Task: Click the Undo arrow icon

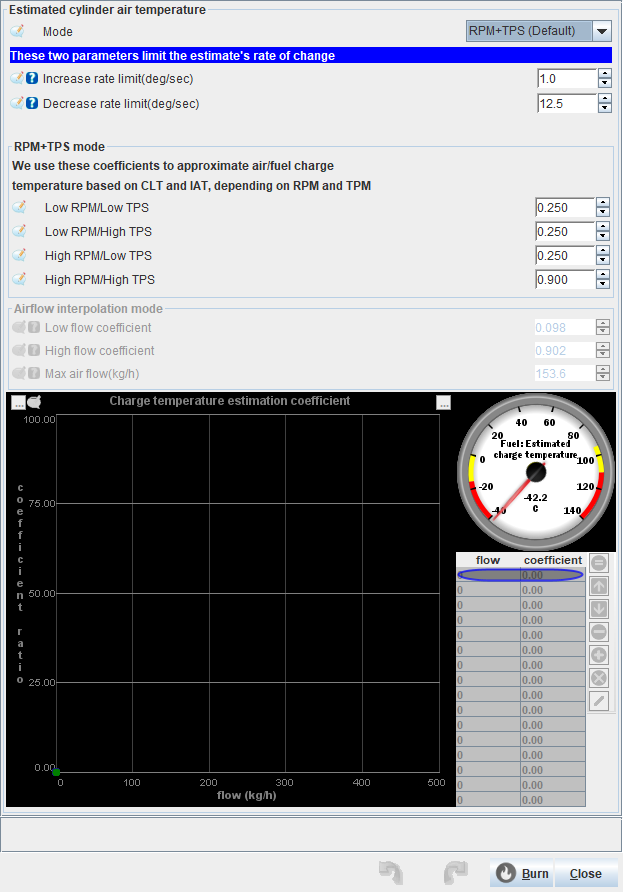Action: tap(391, 873)
